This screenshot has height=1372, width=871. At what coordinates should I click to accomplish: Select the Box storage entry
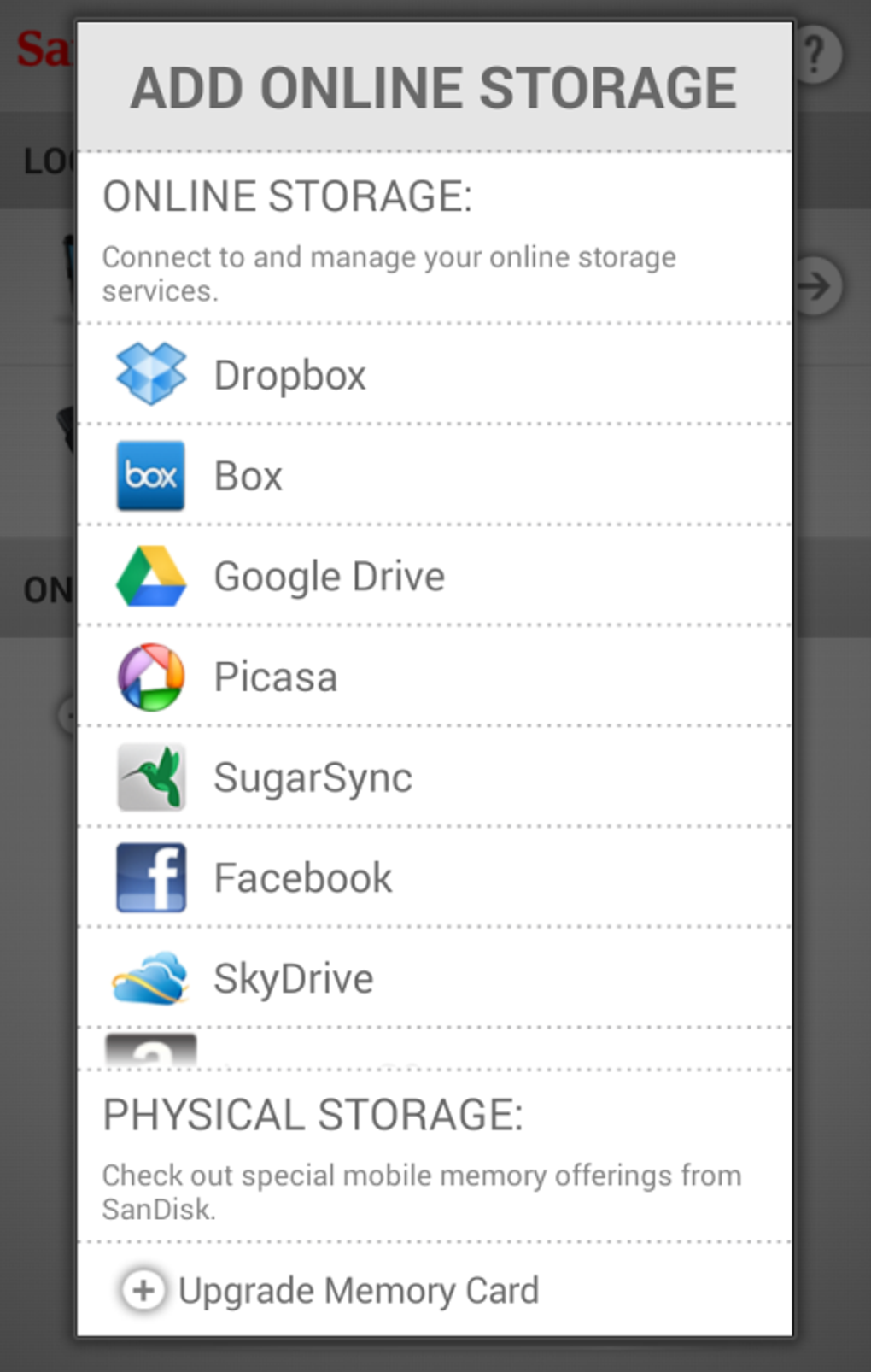435,475
